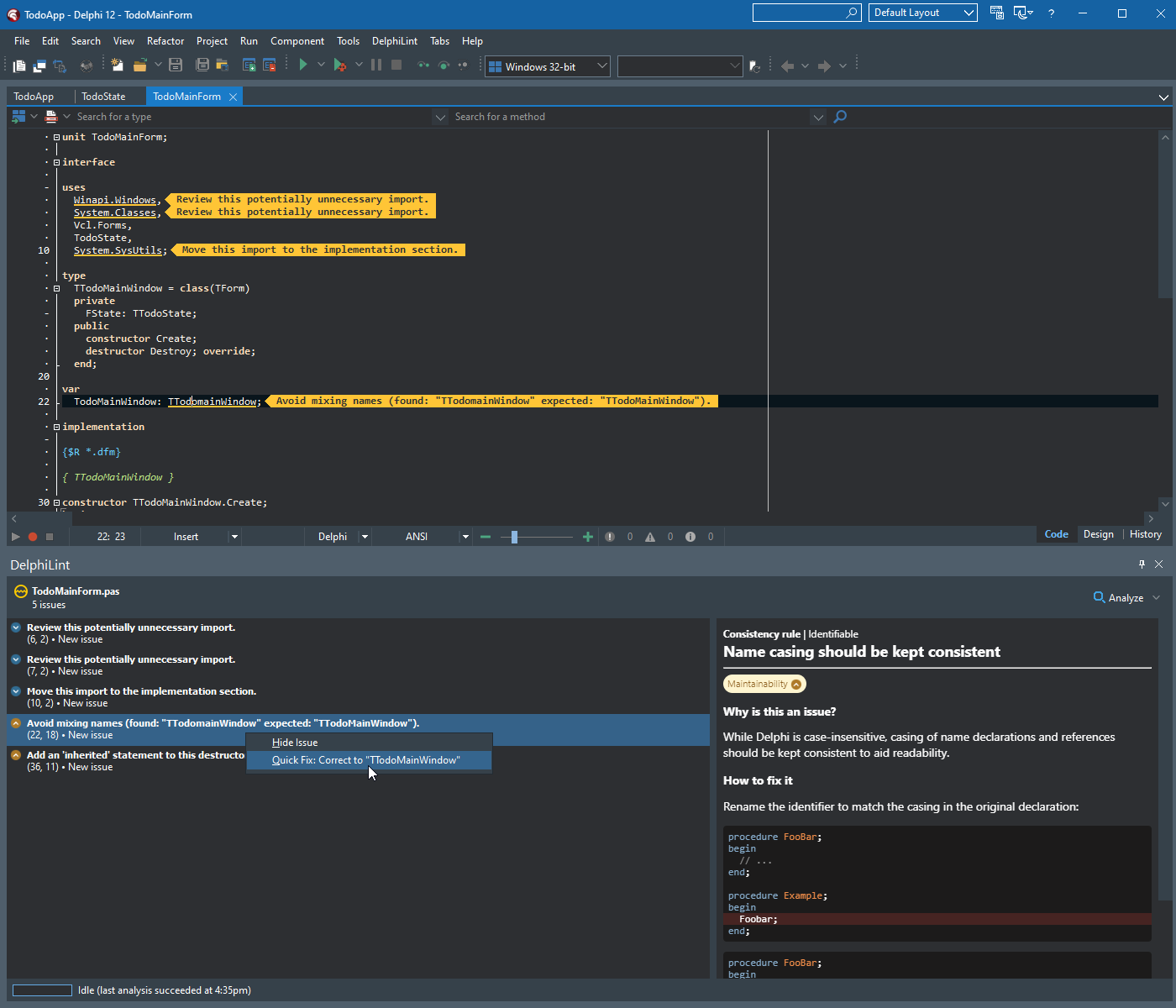The height and width of the screenshot is (1008, 1176).
Task: Pin the DelphiLint panel
Action: tap(1142, 564)
